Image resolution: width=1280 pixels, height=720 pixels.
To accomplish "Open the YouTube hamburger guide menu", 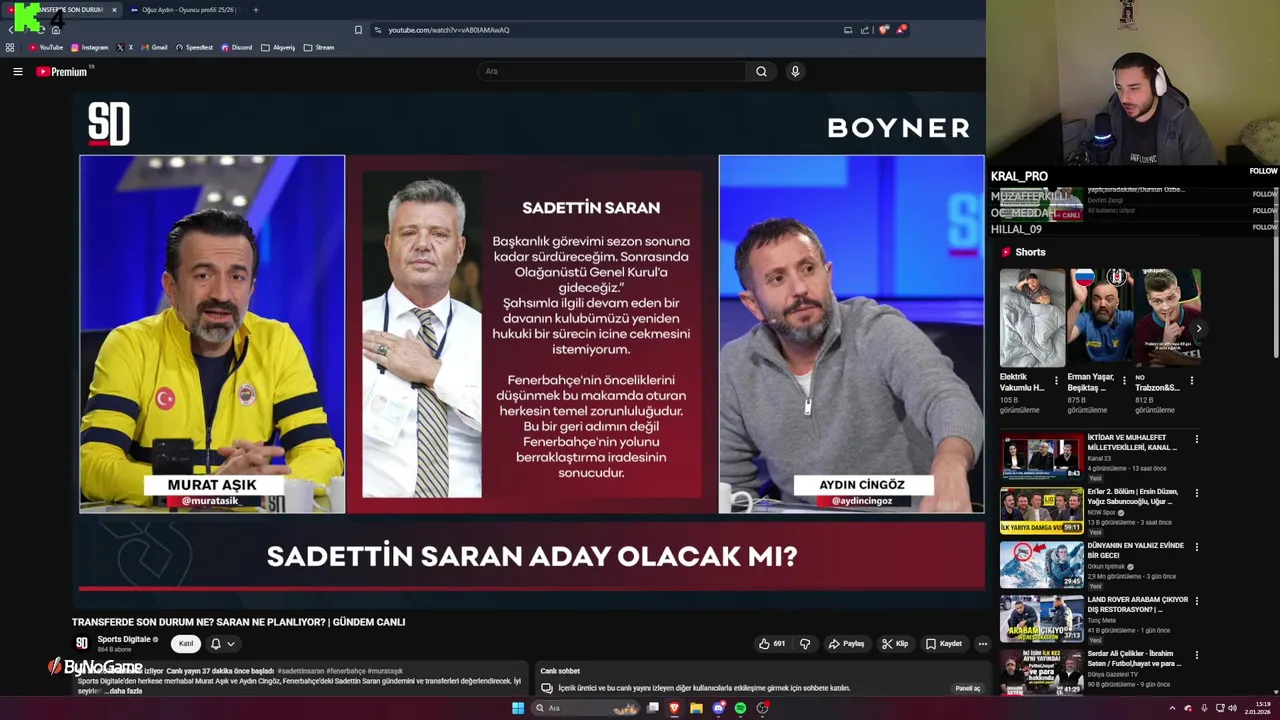I will pyautogui.click(x=18, y=71).
